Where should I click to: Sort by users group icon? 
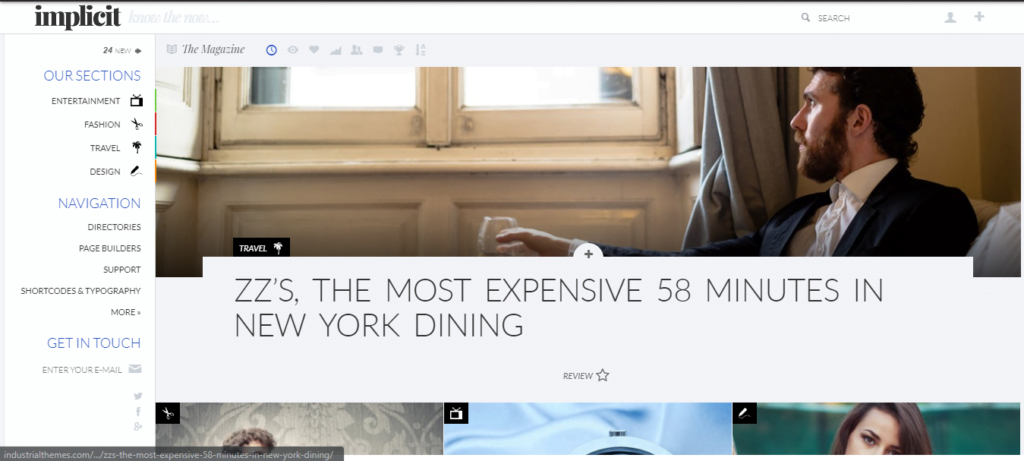356,50
